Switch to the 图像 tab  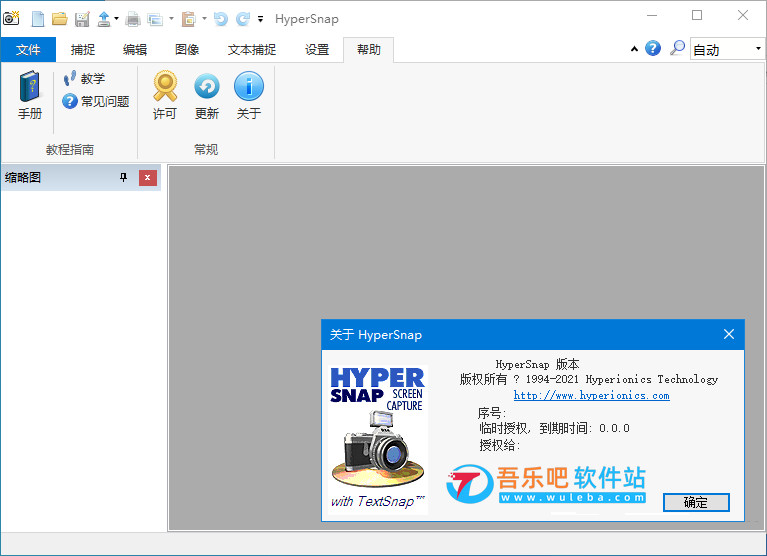(x=187, y=49)
